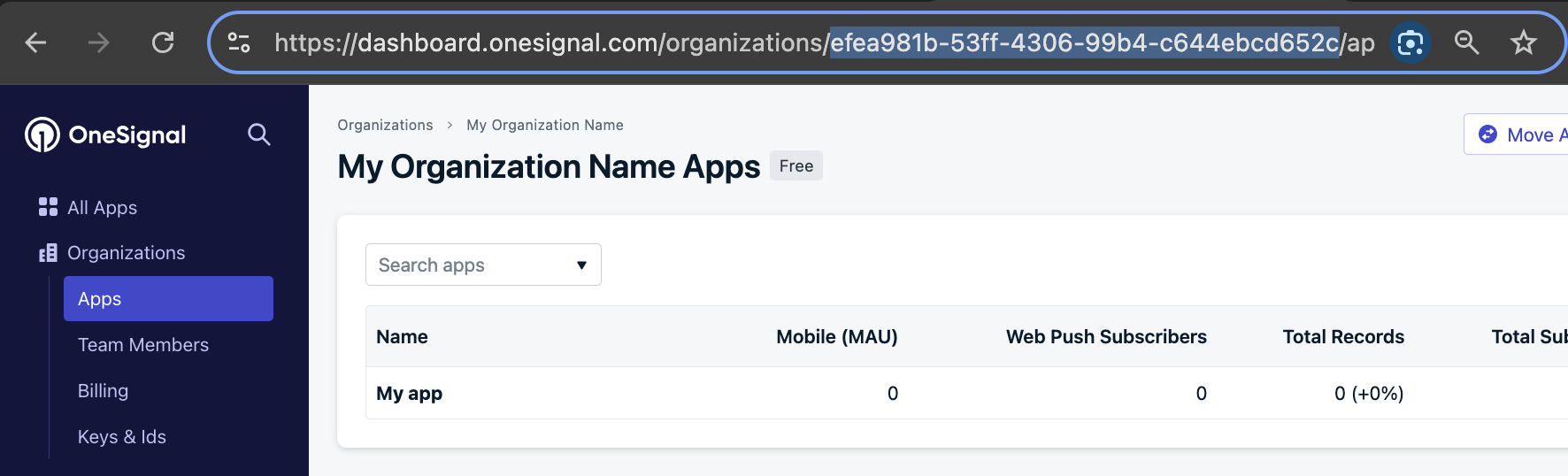Open sidebar search magnifier icon
The width and height of the screenshot is (1568, 476).
[259, 134]
